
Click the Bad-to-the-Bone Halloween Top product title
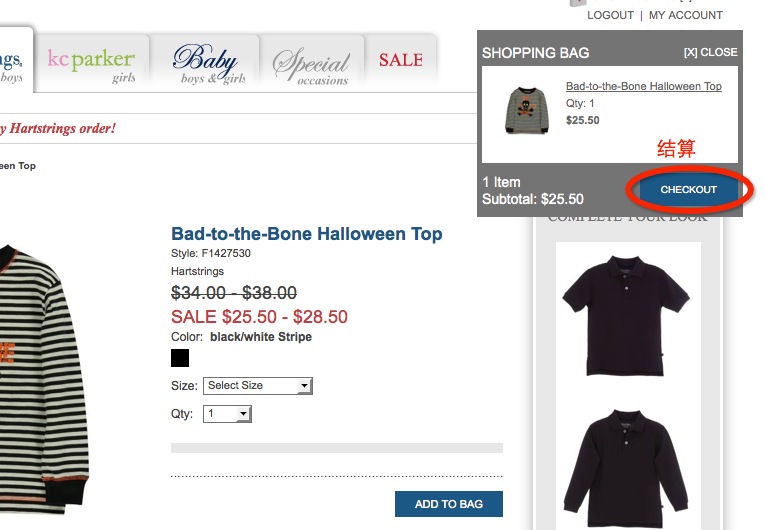[306, 234]
